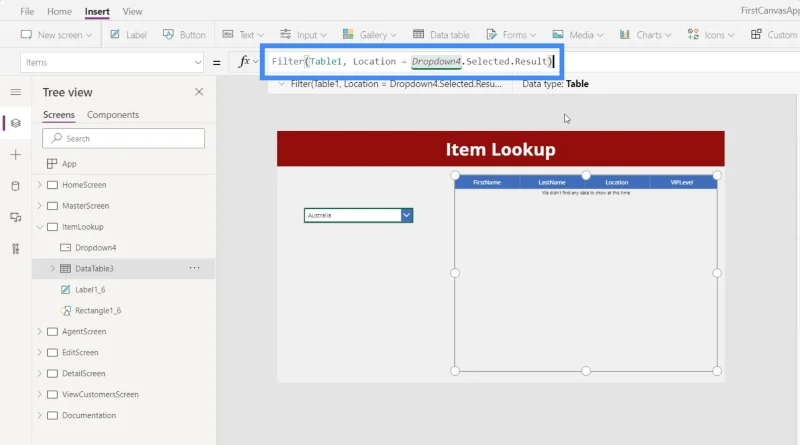800x445 pixels.
Task: Click the Dropdown4 control icon in tree
Action: point(65,248)
